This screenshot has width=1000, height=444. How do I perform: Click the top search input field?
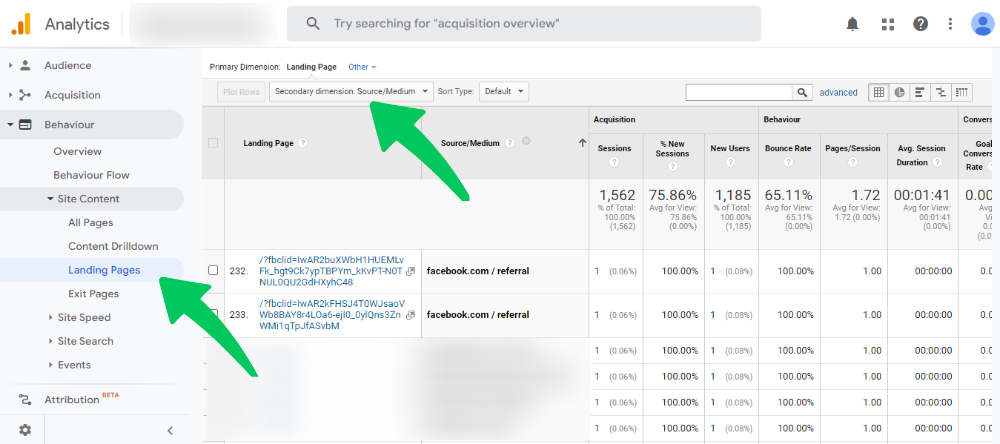(524, 24)
